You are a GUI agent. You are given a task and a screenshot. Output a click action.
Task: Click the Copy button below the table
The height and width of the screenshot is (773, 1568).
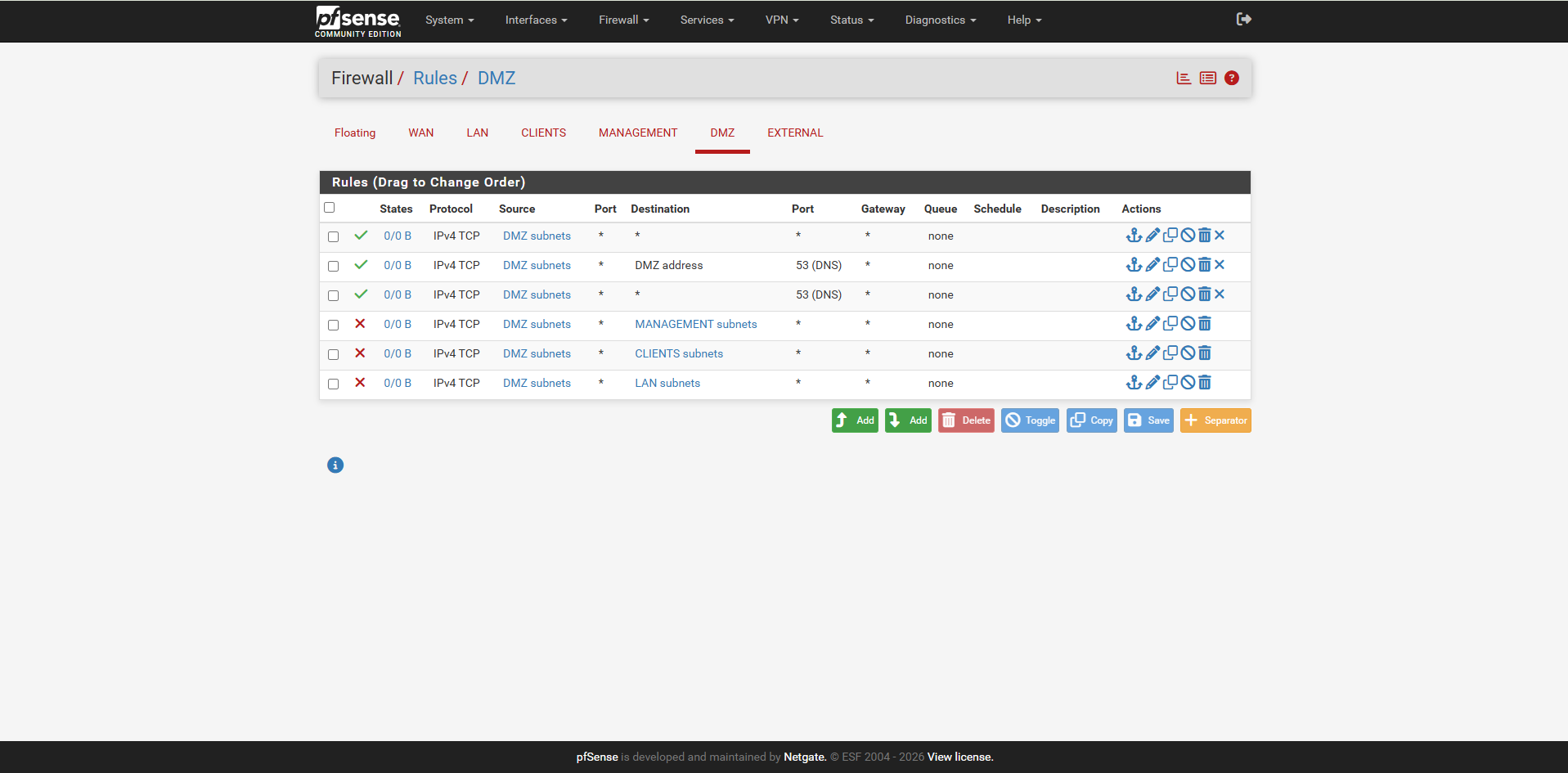tap(1092, 420)
